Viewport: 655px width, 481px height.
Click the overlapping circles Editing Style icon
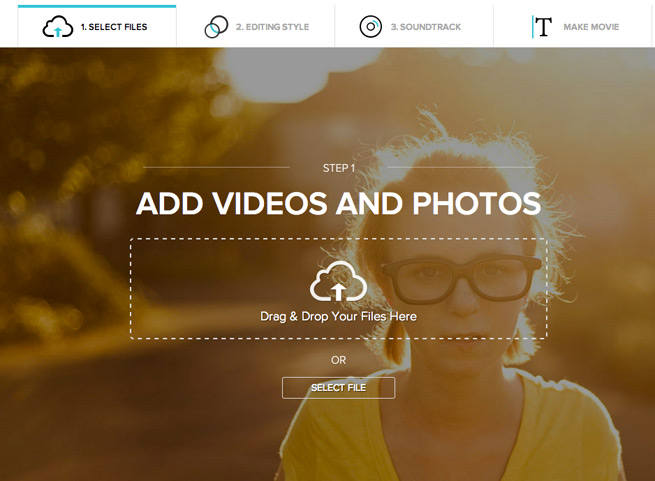tap(216, 27)
